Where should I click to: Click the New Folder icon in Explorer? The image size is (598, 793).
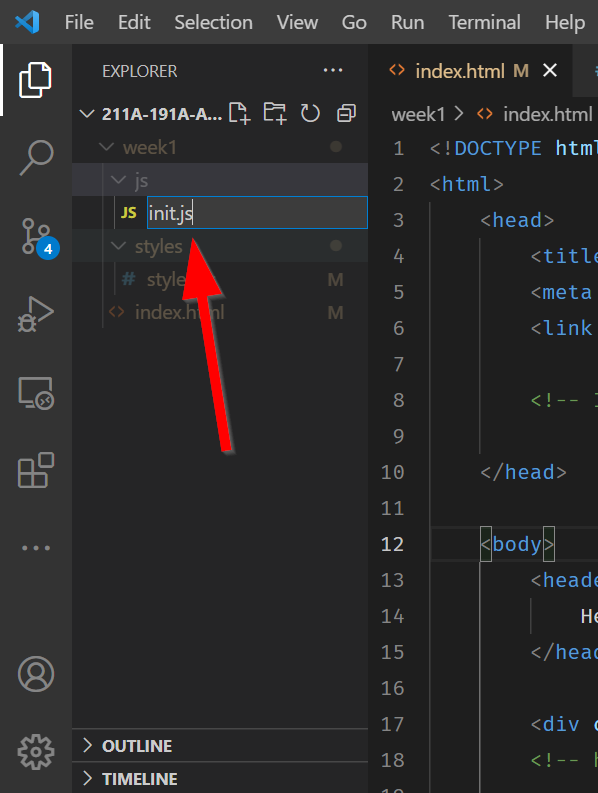coord(275,113)
